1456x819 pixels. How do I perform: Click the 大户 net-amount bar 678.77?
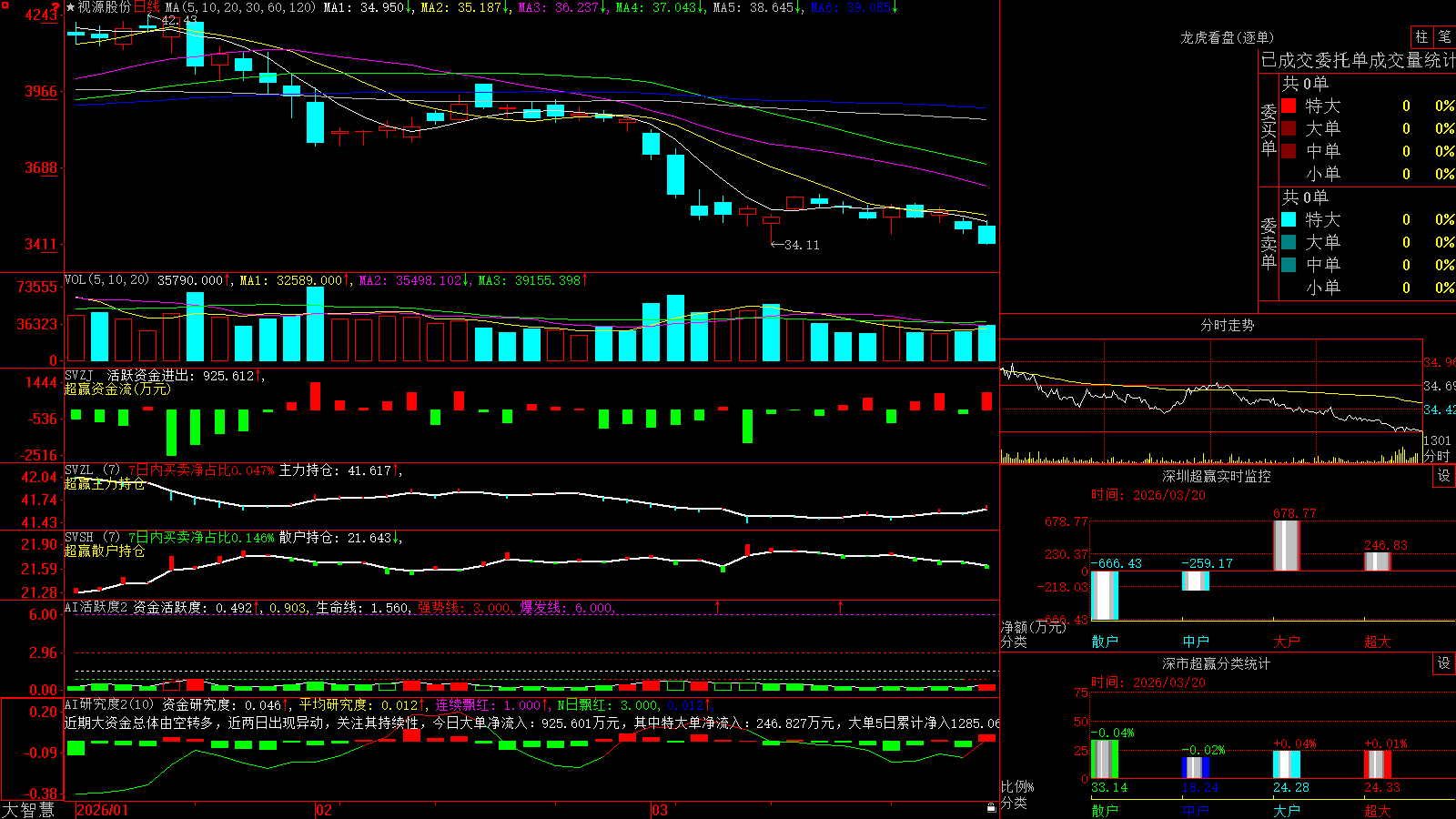tap(1287, 546)
